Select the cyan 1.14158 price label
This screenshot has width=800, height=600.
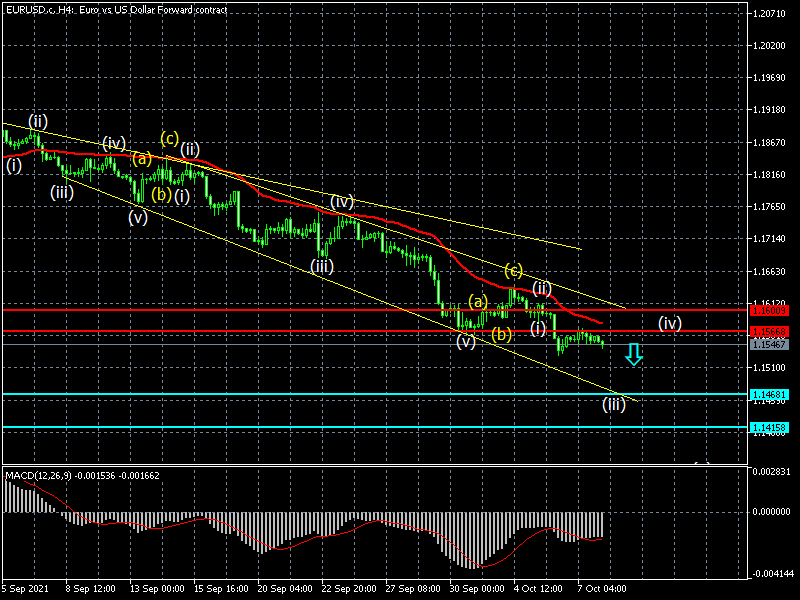(769, 428)
